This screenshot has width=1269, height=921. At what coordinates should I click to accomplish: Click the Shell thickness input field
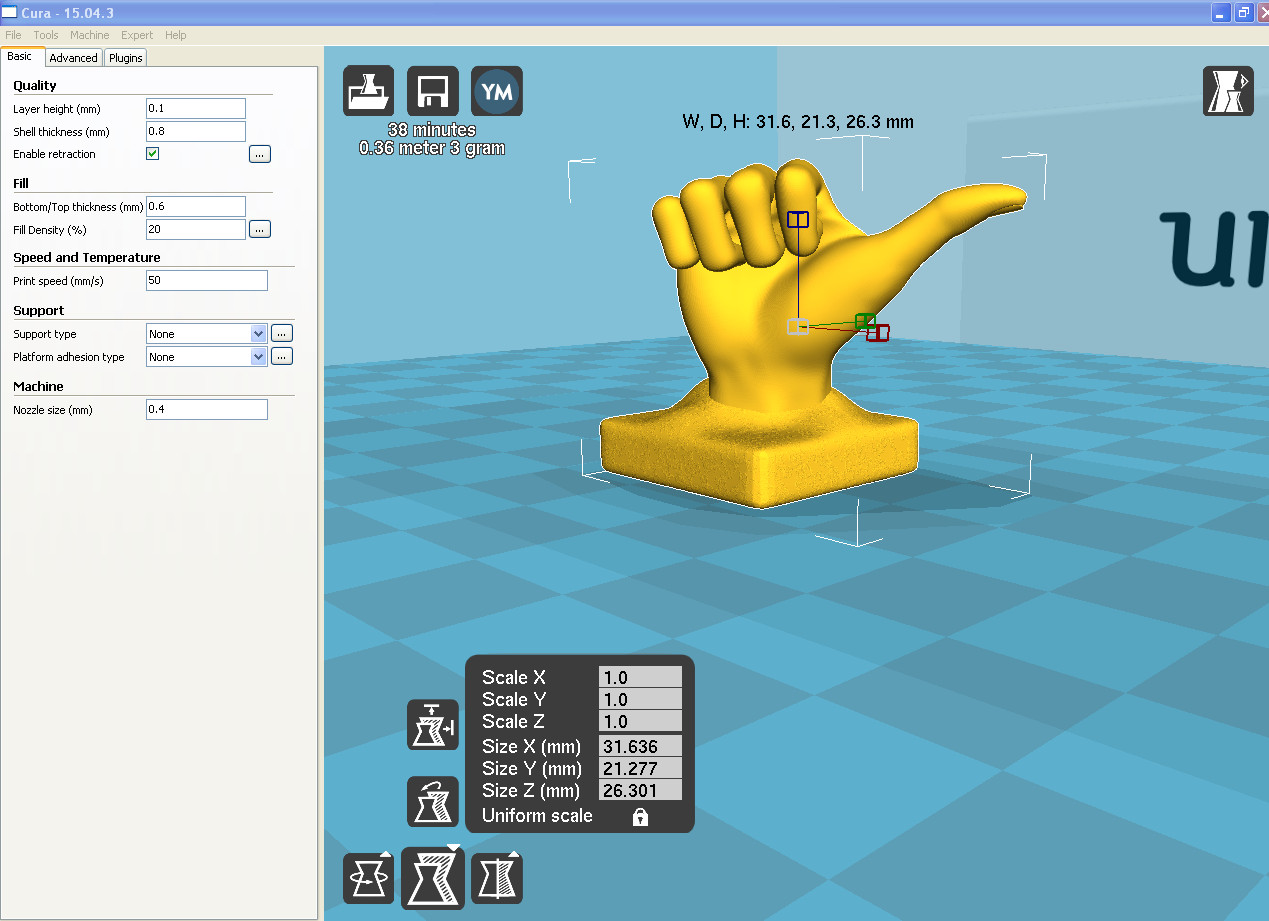pos(196,131)
